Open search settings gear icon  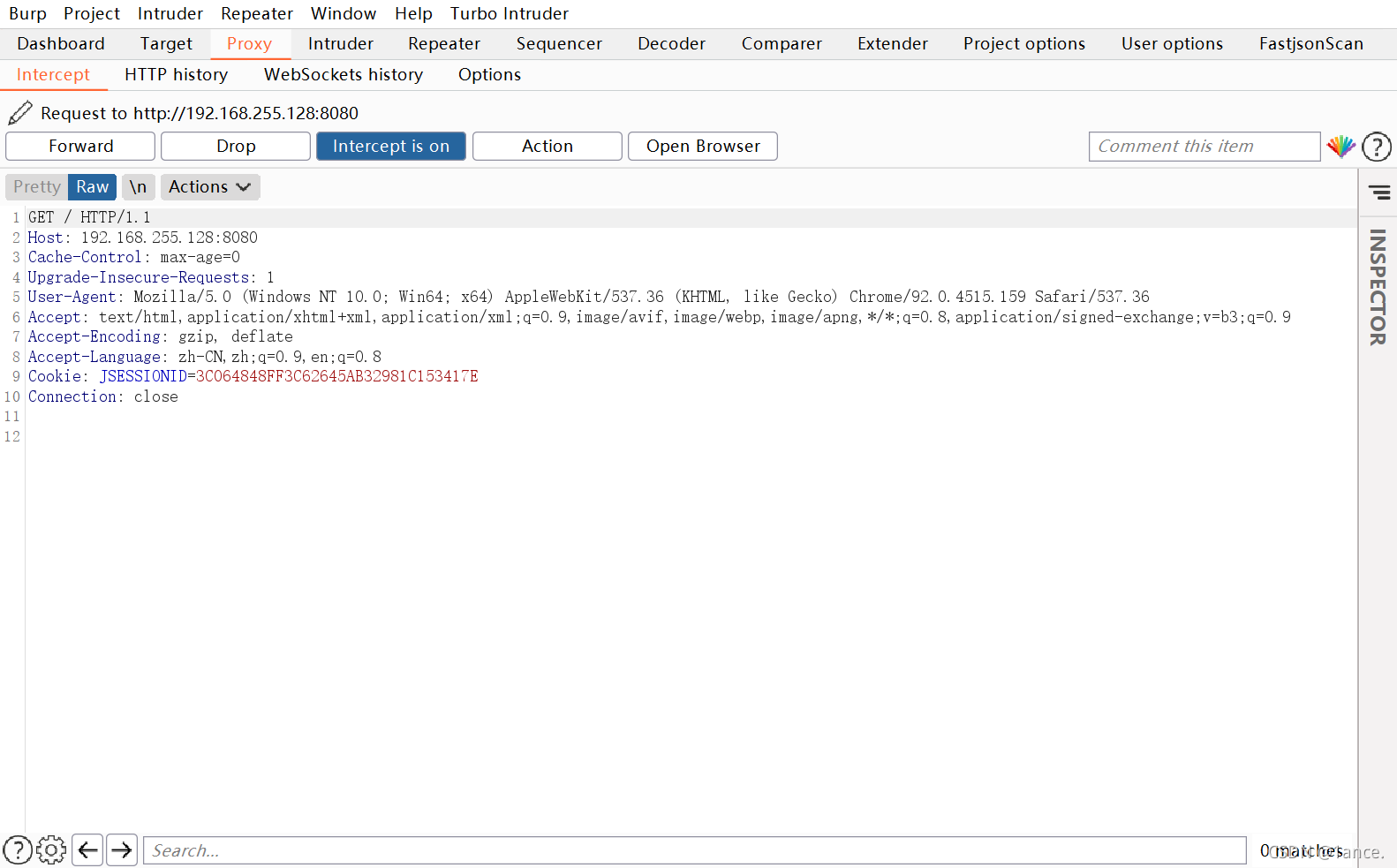tap(51, 850)
